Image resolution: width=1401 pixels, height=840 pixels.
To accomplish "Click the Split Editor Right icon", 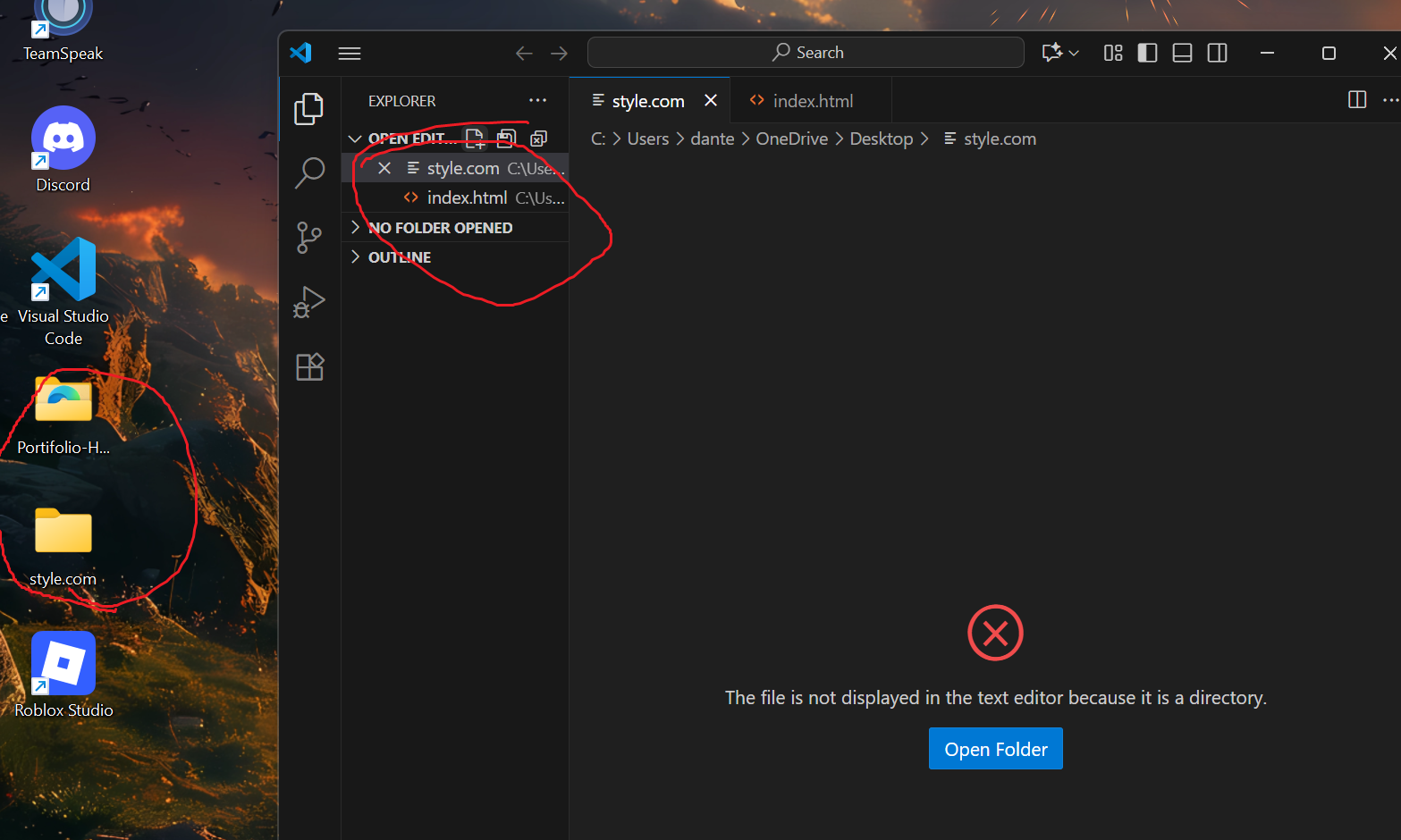I will pos(1357,100).
